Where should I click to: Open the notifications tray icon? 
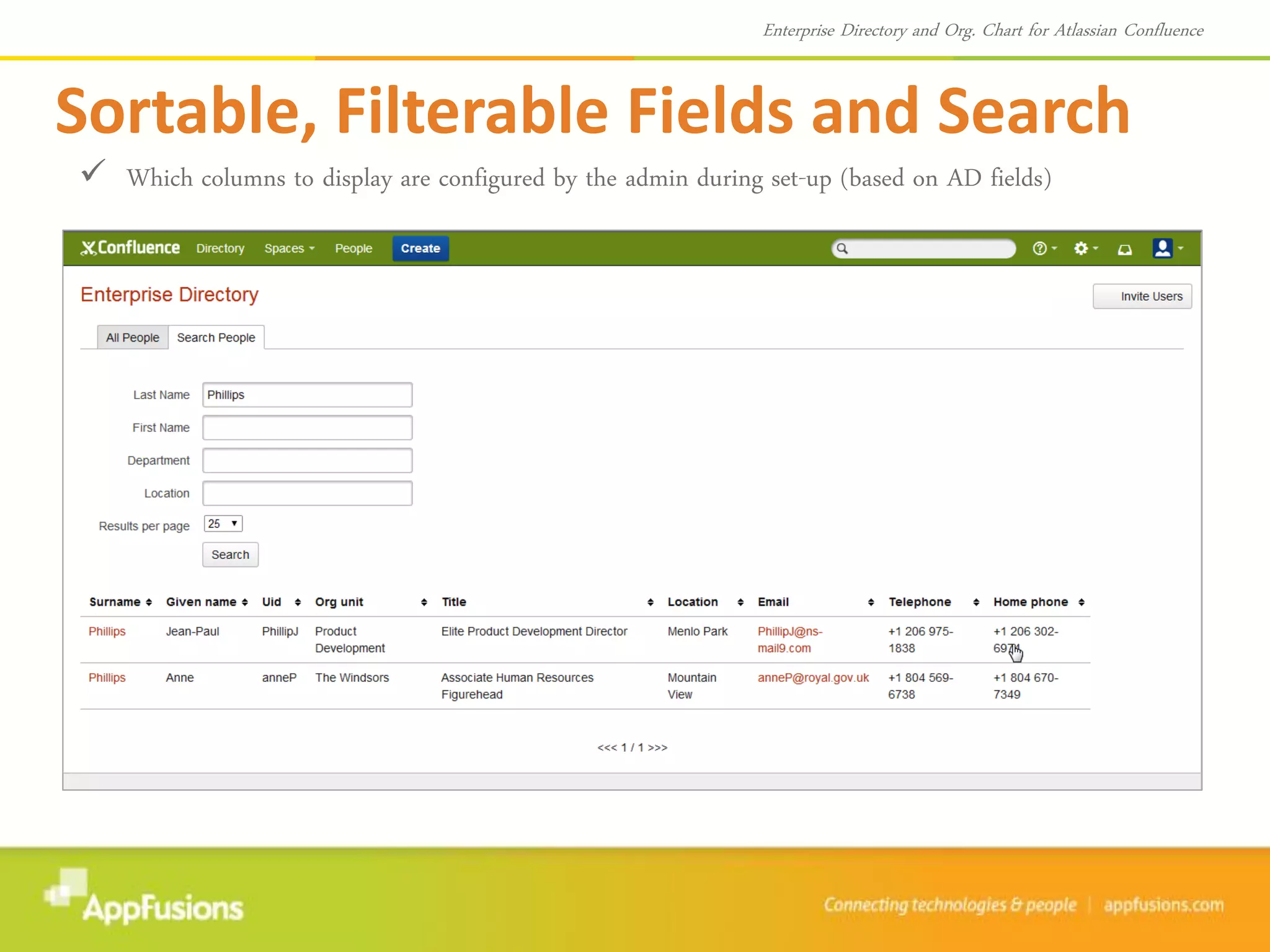click(x=1124, y=249)
